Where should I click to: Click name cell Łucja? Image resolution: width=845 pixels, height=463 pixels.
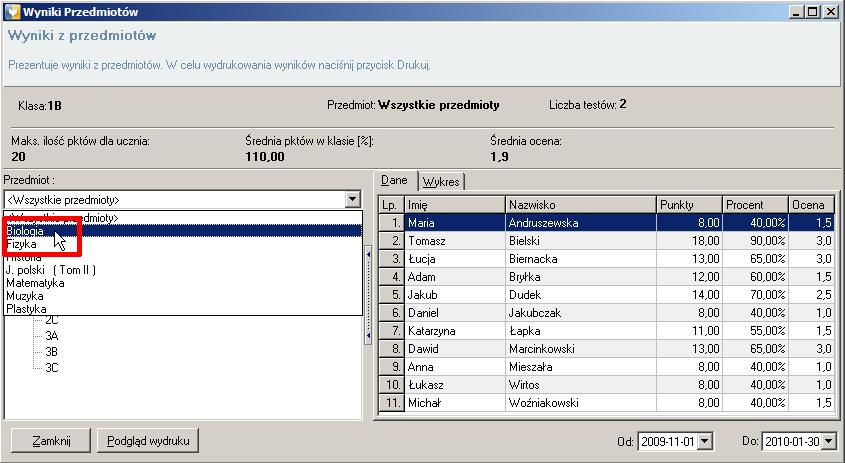455,259
